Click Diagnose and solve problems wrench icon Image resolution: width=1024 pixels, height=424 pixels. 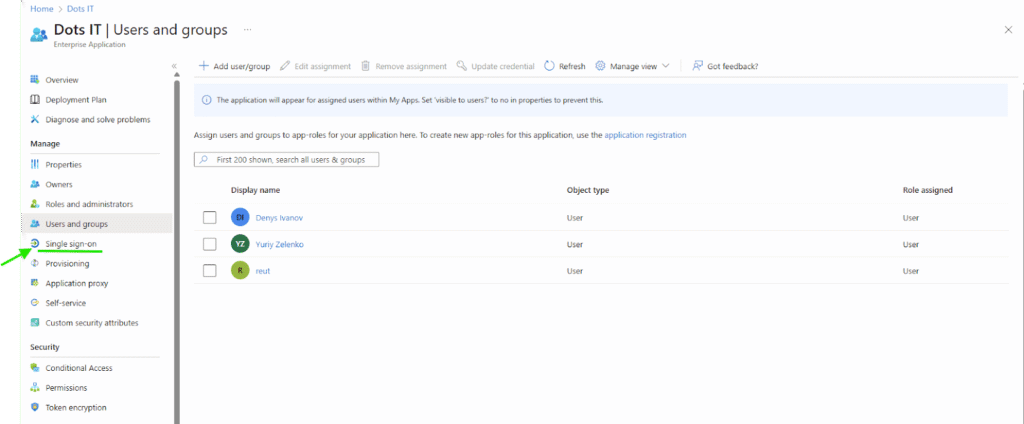[x=35, y=119]
